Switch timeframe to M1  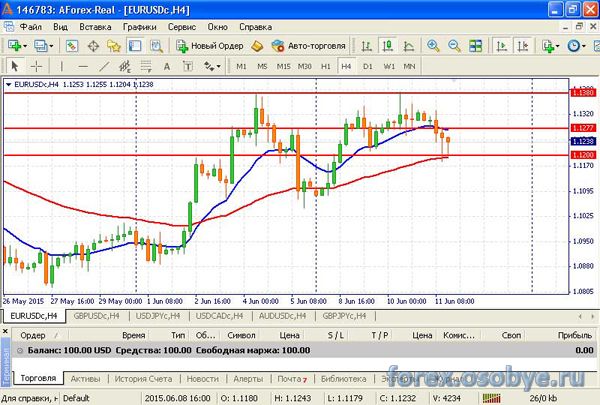[x=241, y=66]
